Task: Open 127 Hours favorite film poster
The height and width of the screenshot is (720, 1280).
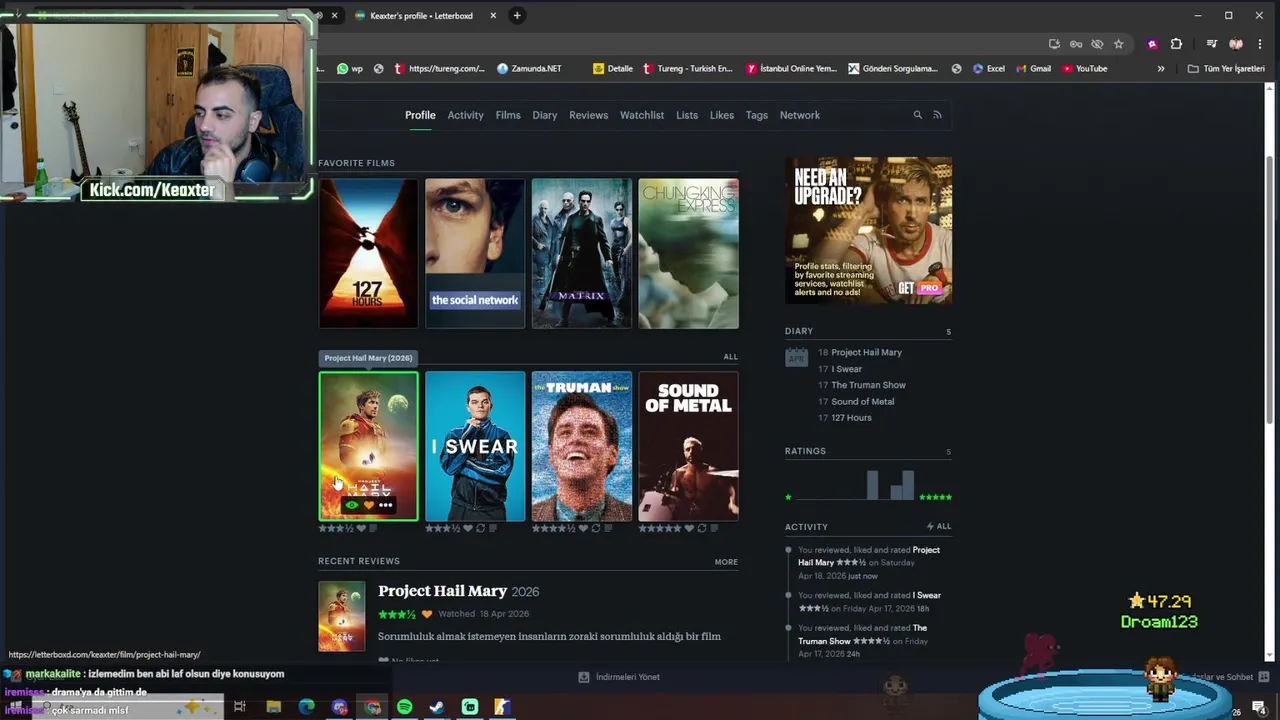Action: coord(368,254)
